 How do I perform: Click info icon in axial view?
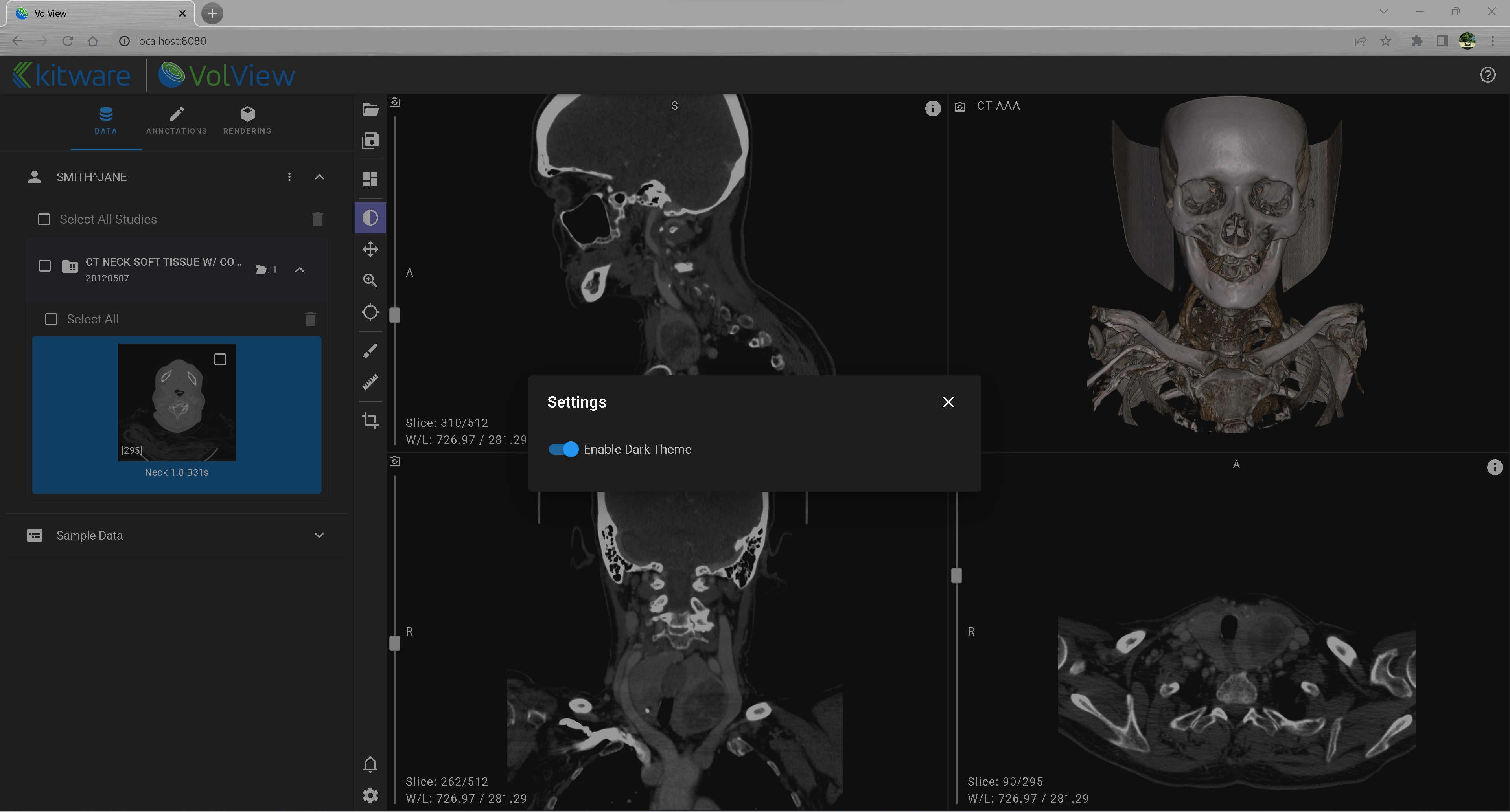pos(1494,467)
